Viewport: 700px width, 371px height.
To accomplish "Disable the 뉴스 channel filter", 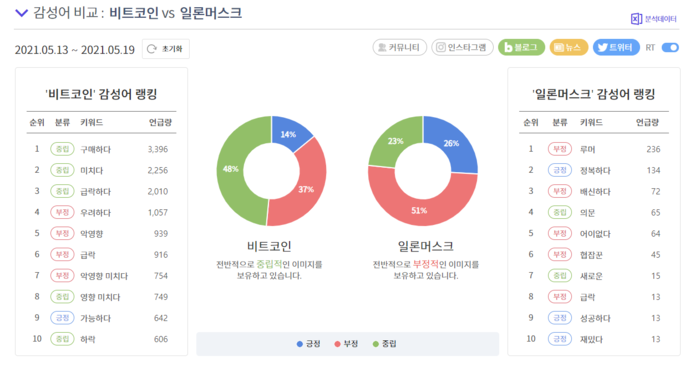I will (x=569, y=47).
